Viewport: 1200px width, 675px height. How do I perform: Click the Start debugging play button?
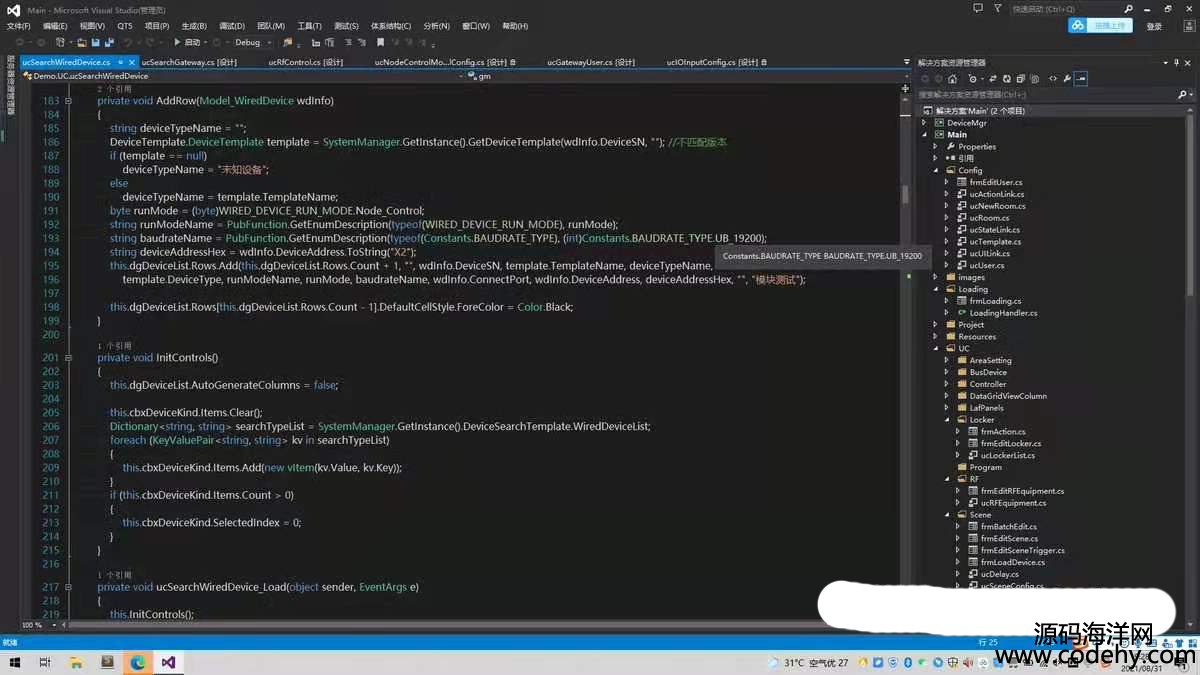177,43
